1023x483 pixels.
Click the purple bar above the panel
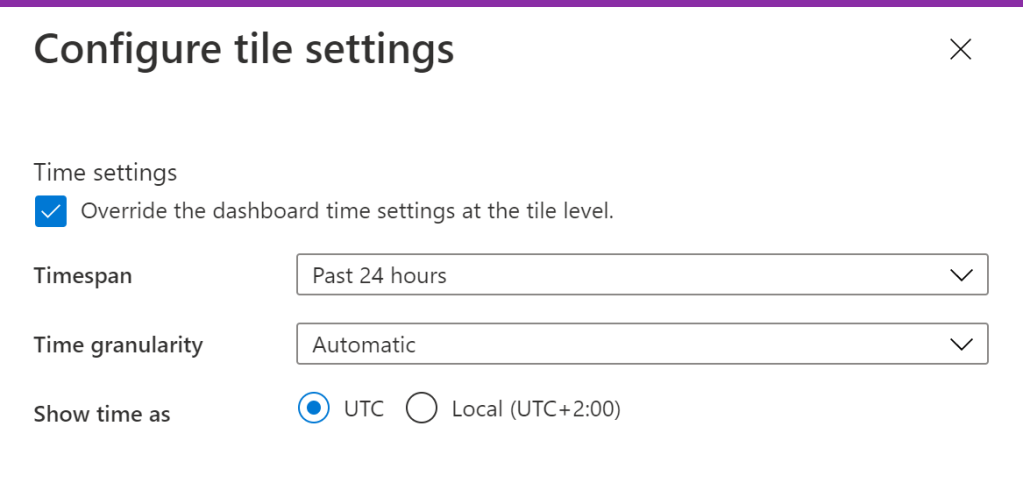(x=511, y=3)
